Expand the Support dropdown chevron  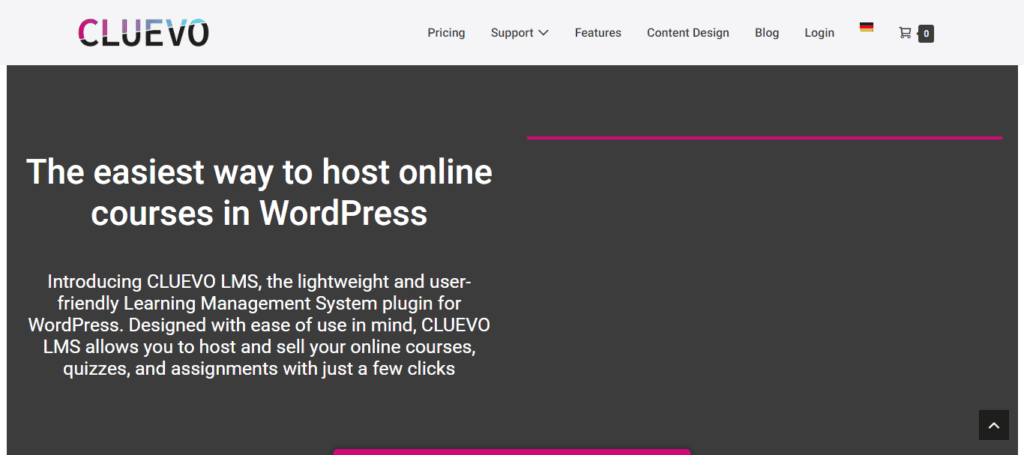[x=544, y=33]
